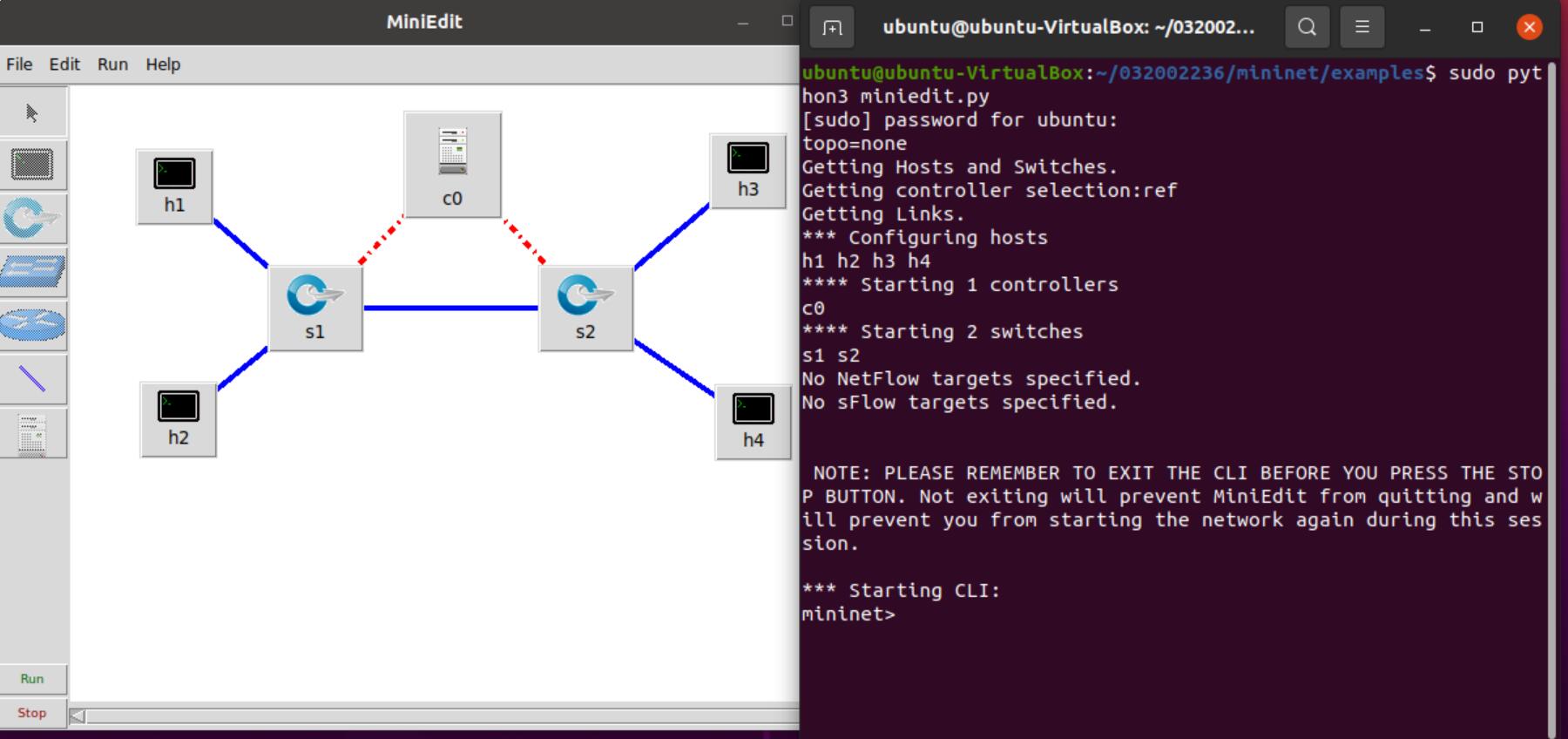
Task: Click host h3 on the canvas
Action: coord(747,171)
